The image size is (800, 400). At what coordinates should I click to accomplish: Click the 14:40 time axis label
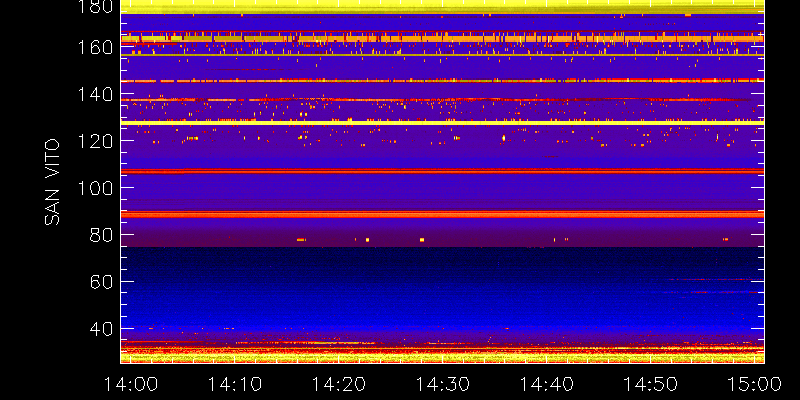click(x=547, y=384)
